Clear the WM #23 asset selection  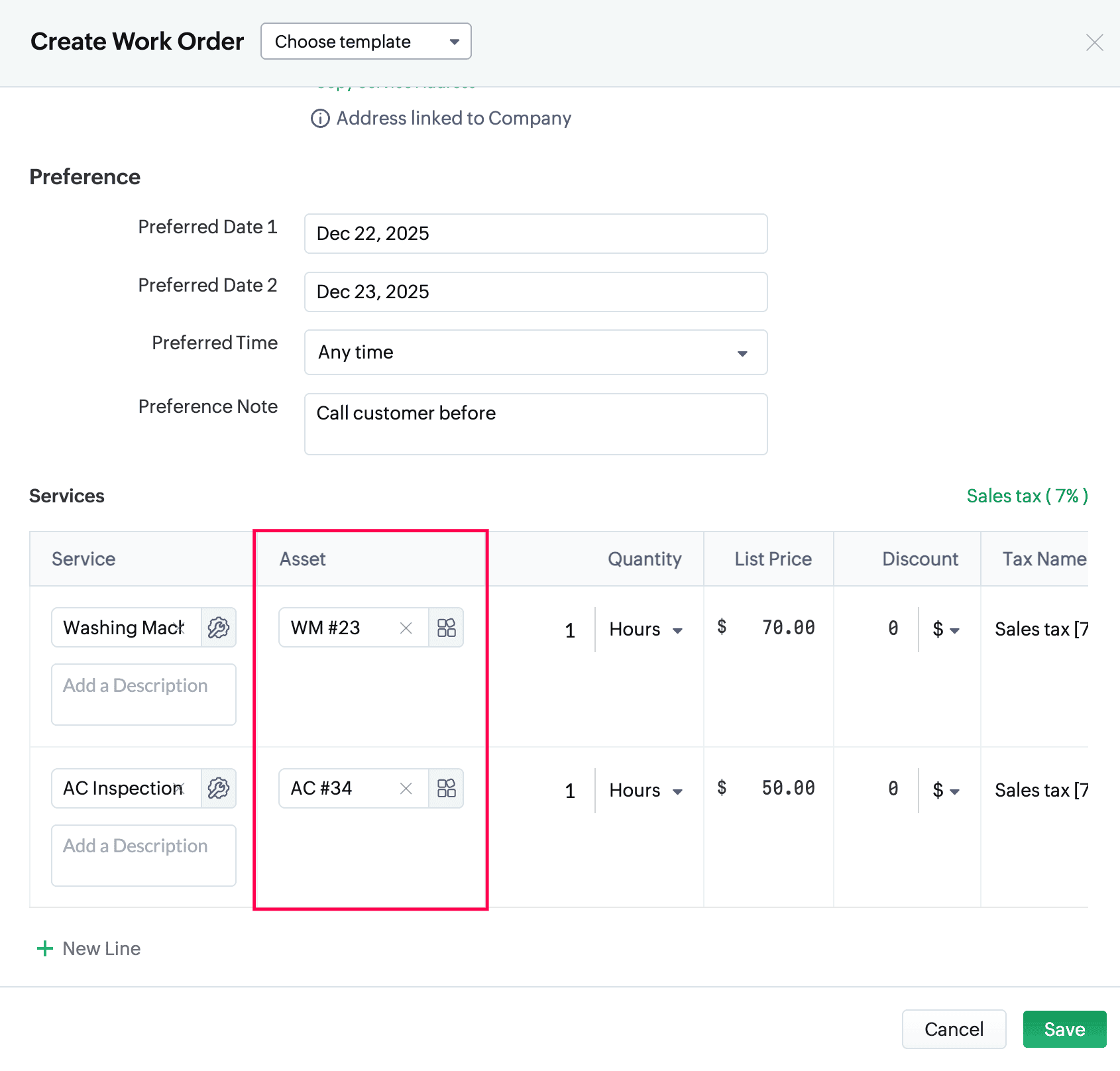coord(406,628)
